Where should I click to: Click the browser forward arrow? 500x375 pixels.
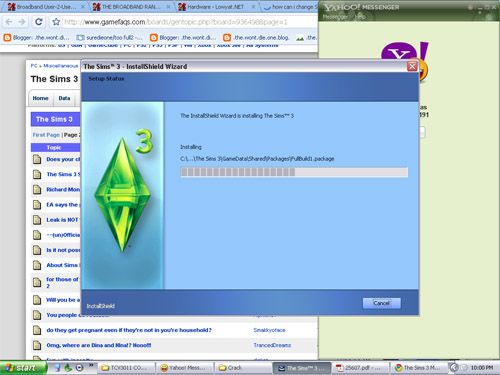point(22,22)
